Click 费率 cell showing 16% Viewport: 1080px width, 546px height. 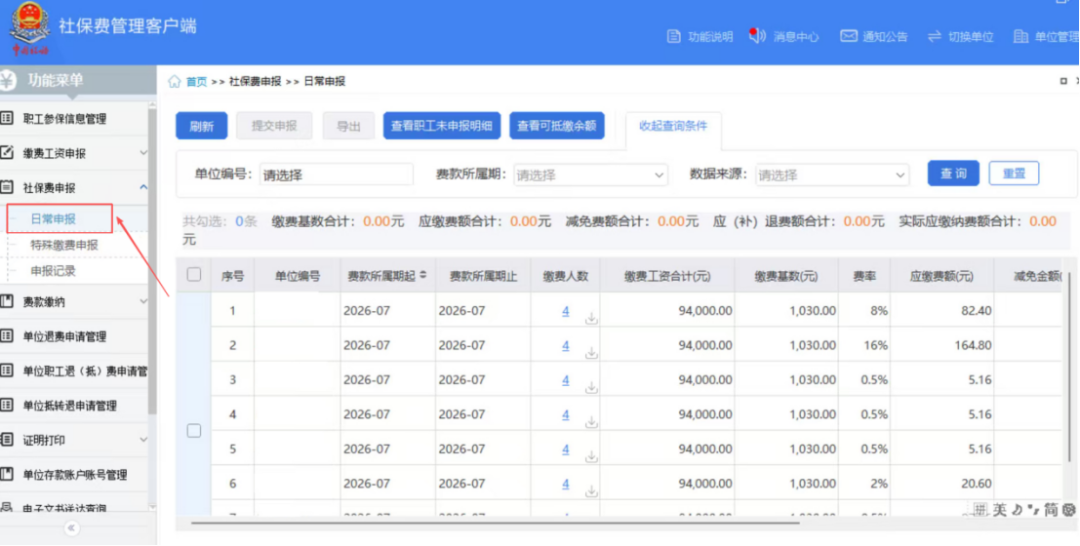(875, 346)
